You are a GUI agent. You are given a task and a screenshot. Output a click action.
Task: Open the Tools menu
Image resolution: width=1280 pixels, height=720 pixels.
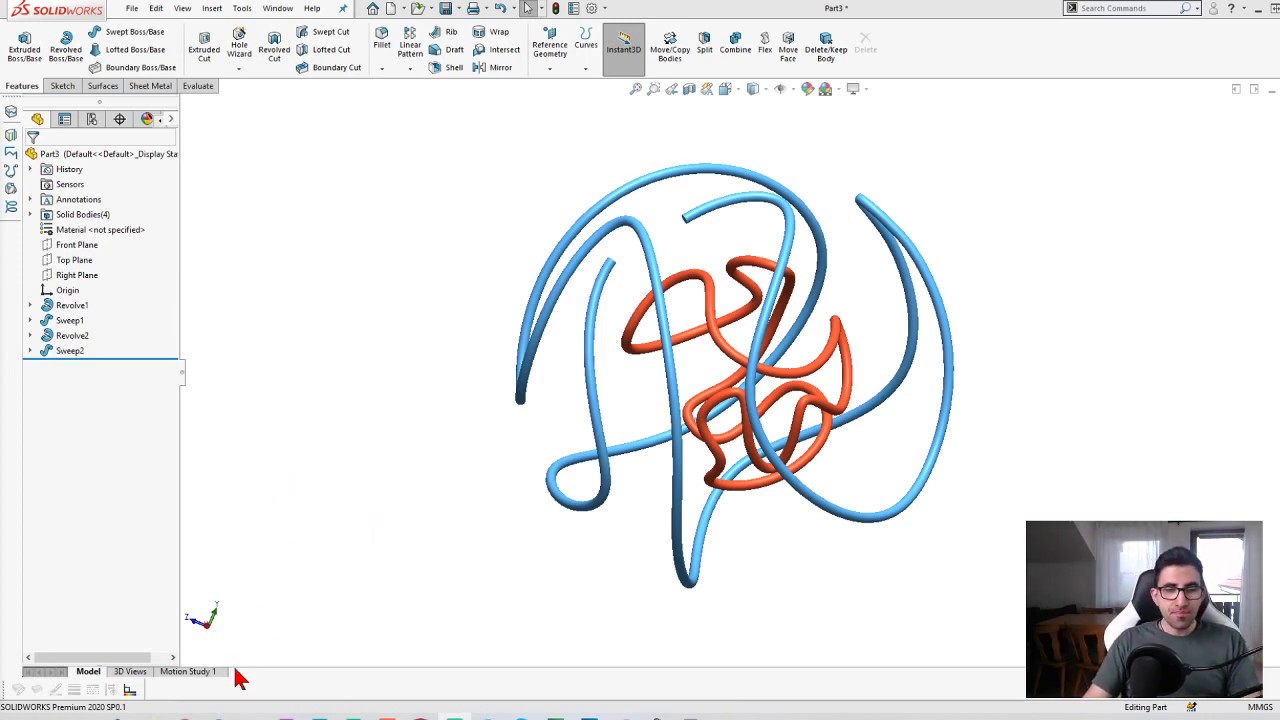click(242, 8)
